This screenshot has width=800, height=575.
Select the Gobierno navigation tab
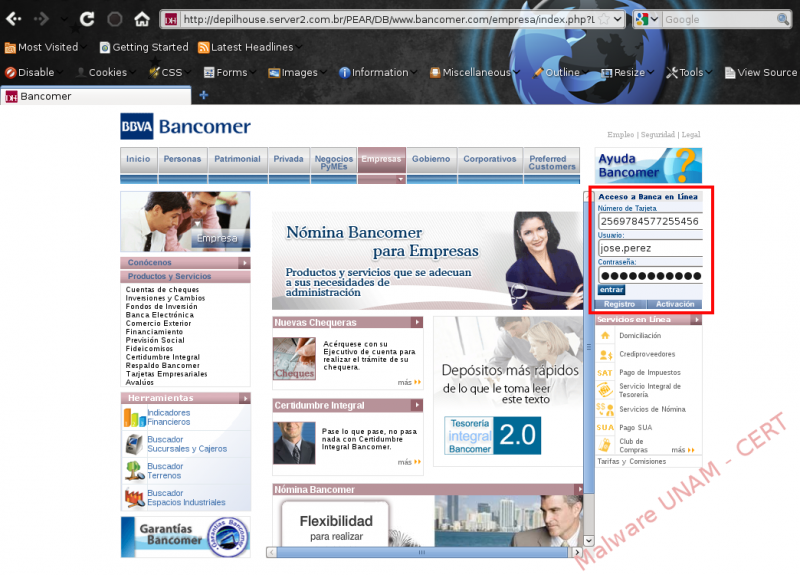tap(432, 161)
